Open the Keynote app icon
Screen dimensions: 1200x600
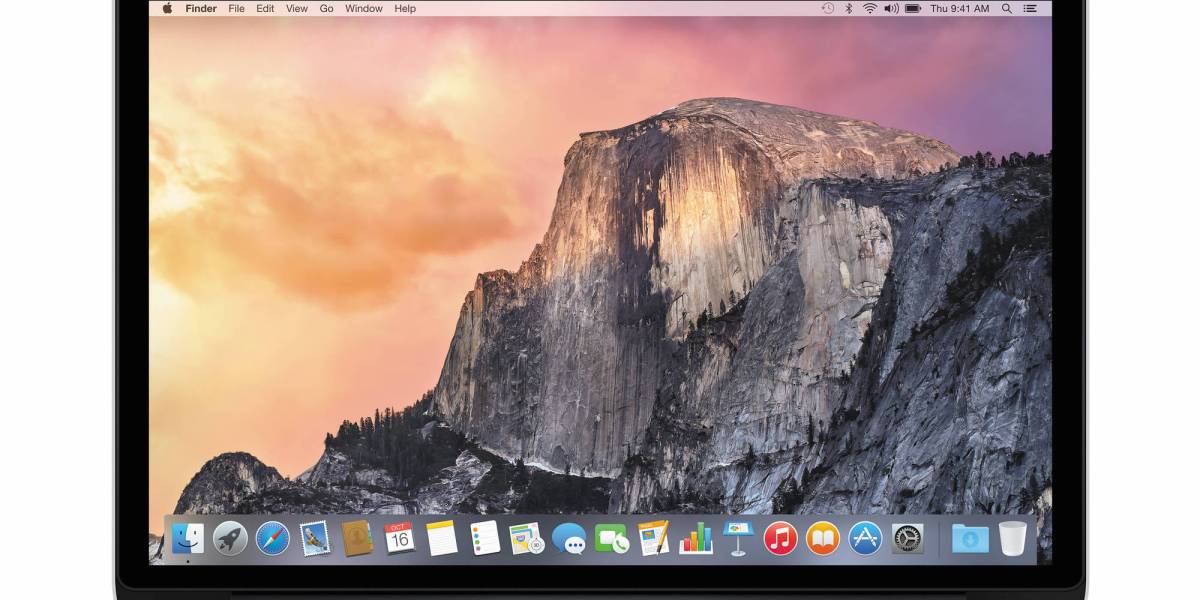tap(738, 538)
